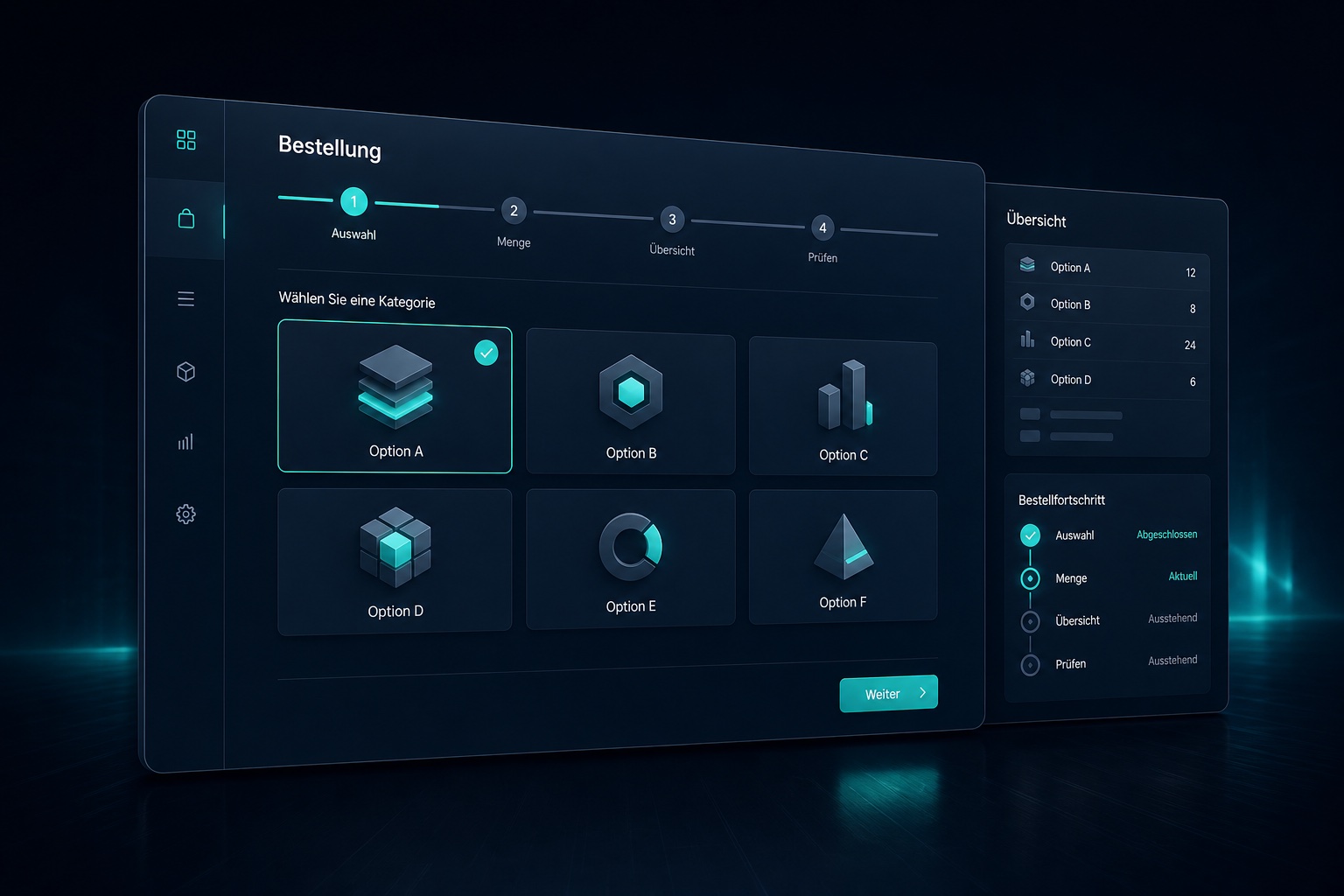This screenshot has width=1344, height=896.
Task: Click the 'Abgeschlossen' status text
Action: pyautogui.click(x=1167, y=535)
